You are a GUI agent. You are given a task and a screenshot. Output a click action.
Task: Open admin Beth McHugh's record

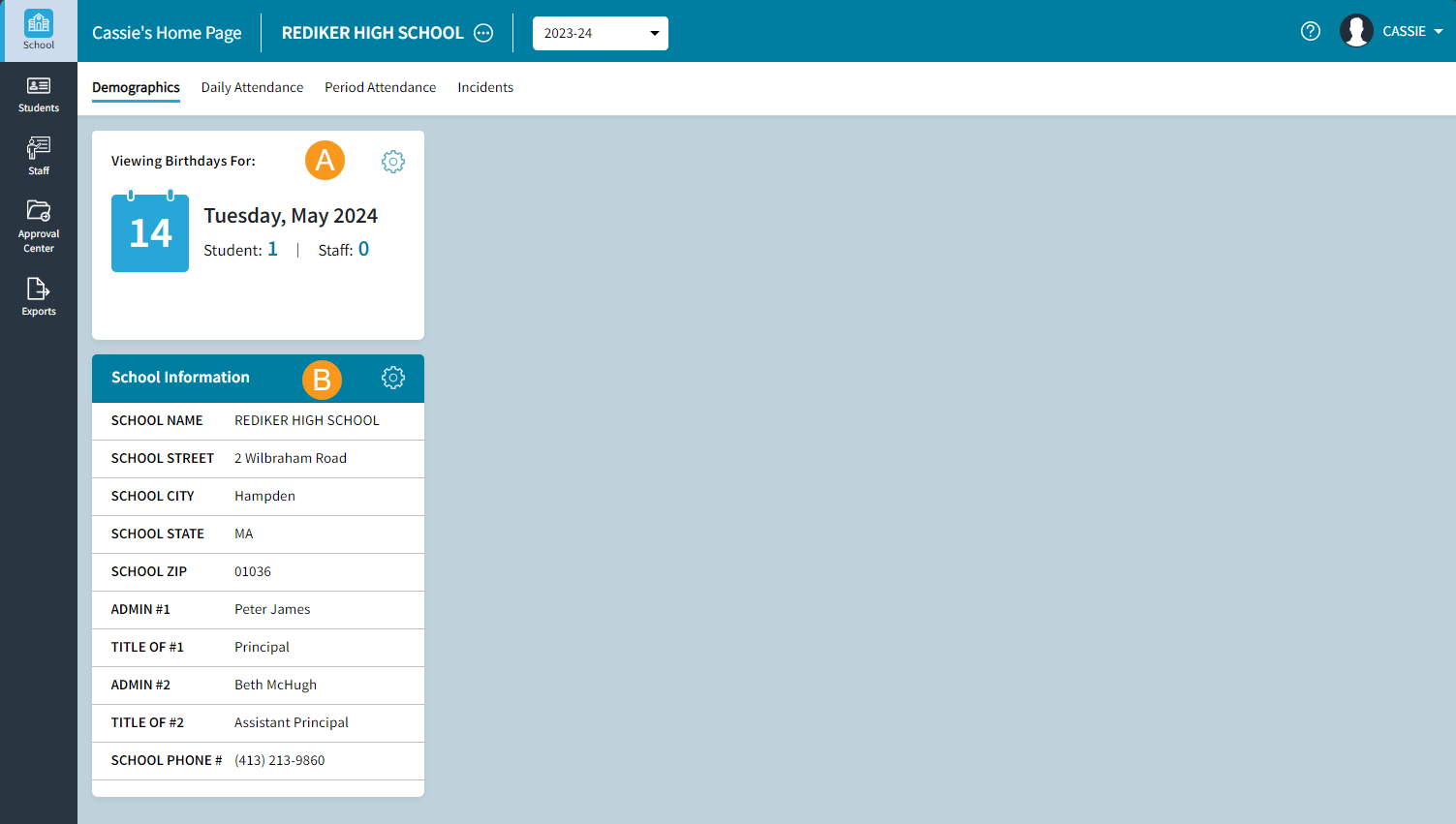pos(275,685)
